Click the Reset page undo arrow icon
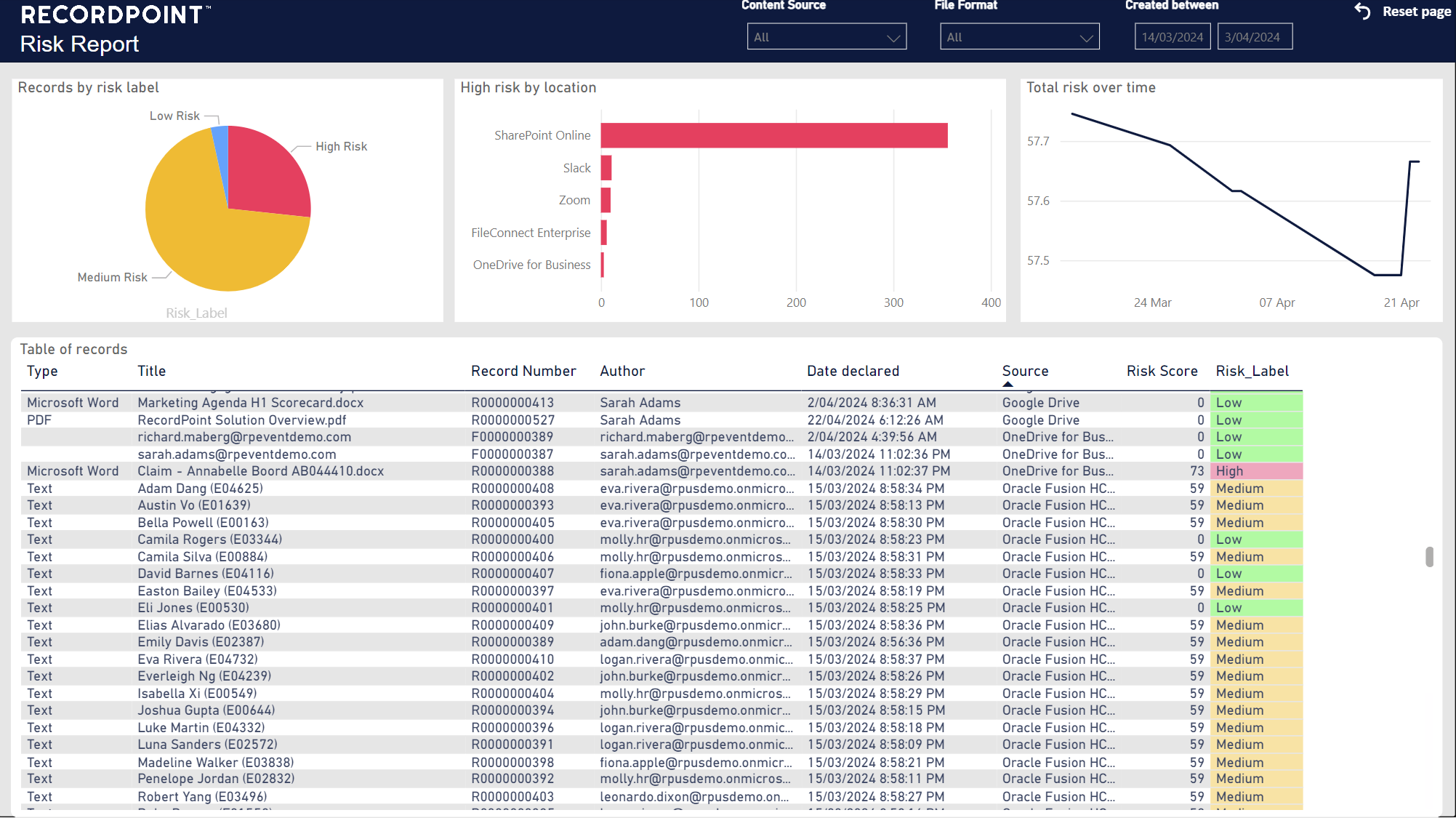The image size is (1456, 818). tap(1363, 12)
